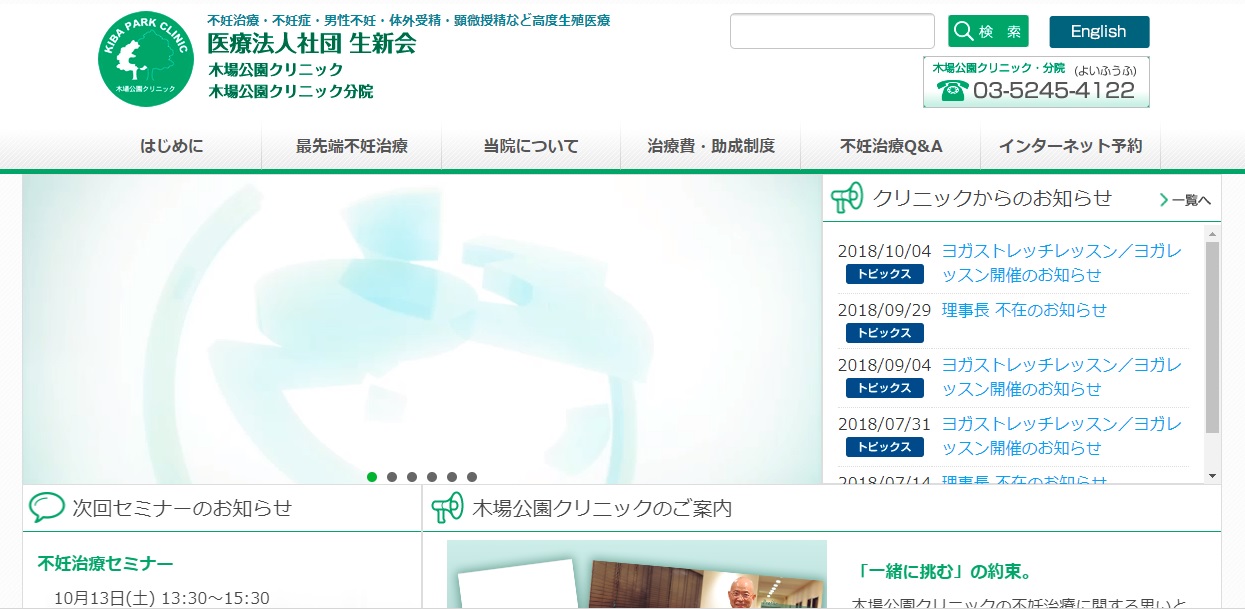The width and height of the screenshot is (1245, 611).
Task: Click the トピックス tag under 2018/09/29
Action: pos(884,333)
